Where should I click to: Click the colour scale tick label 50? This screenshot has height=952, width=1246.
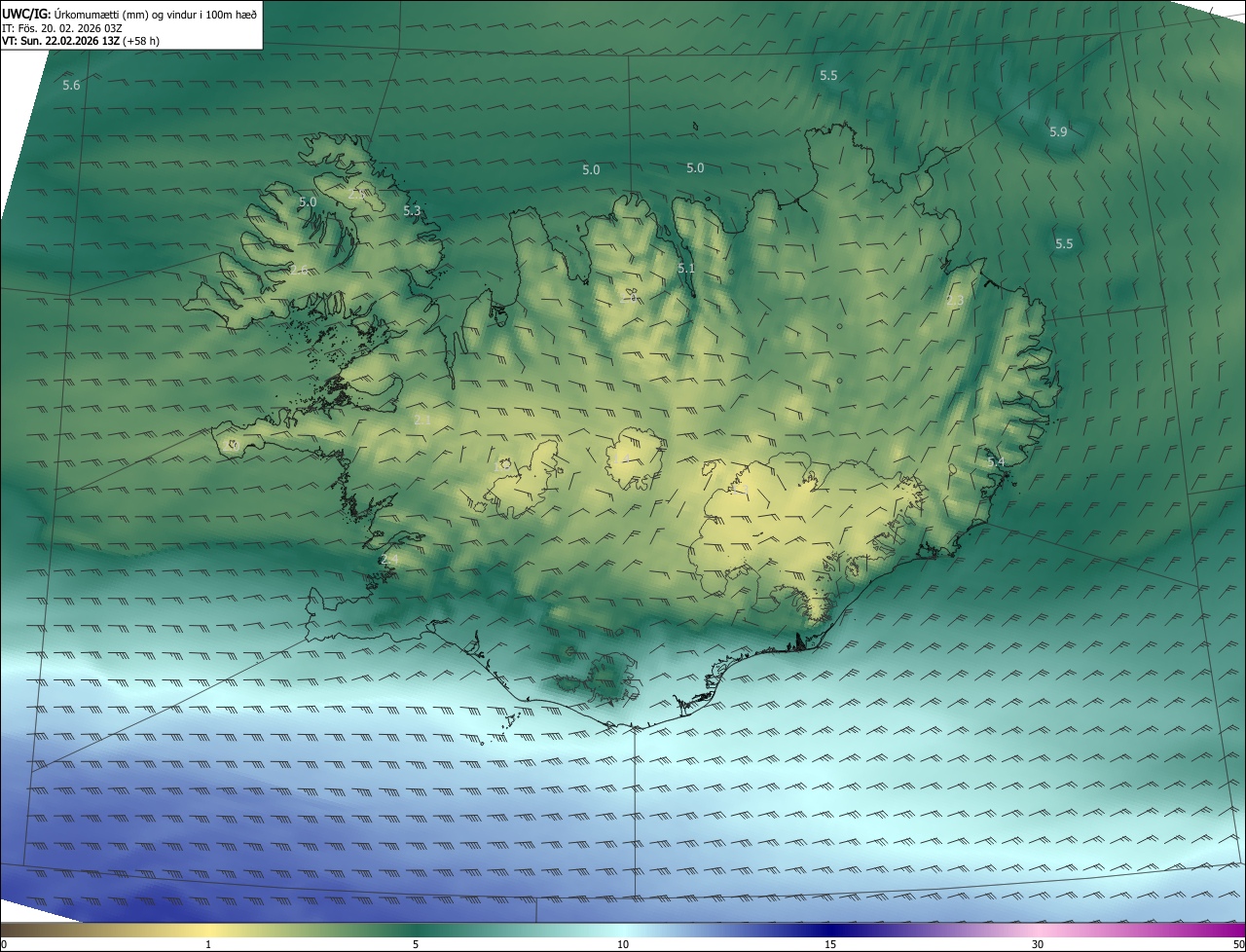[1238, 944]
